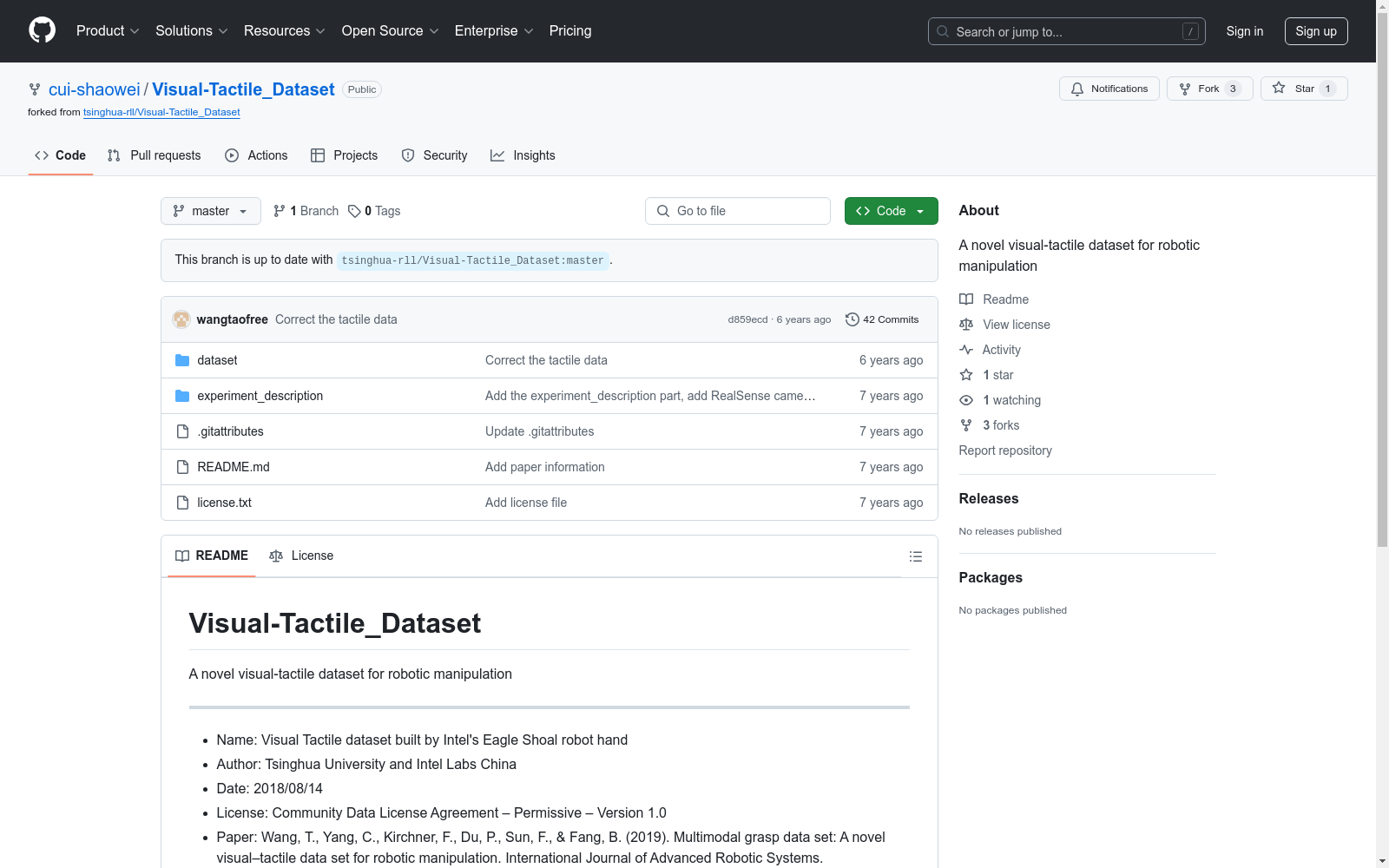This screenshot has height=868, width=1389.
Task: Open the experiment_description folder name
Action: [x=260, y=396]
